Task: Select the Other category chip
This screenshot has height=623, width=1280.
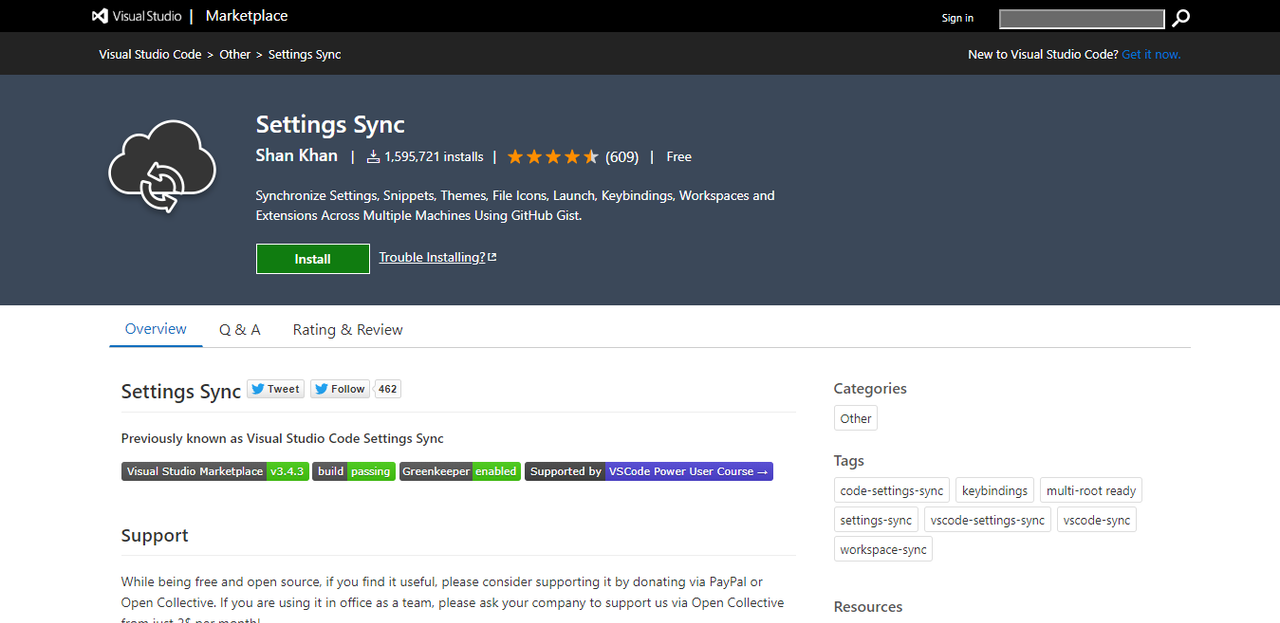Action: click(856, 419)
